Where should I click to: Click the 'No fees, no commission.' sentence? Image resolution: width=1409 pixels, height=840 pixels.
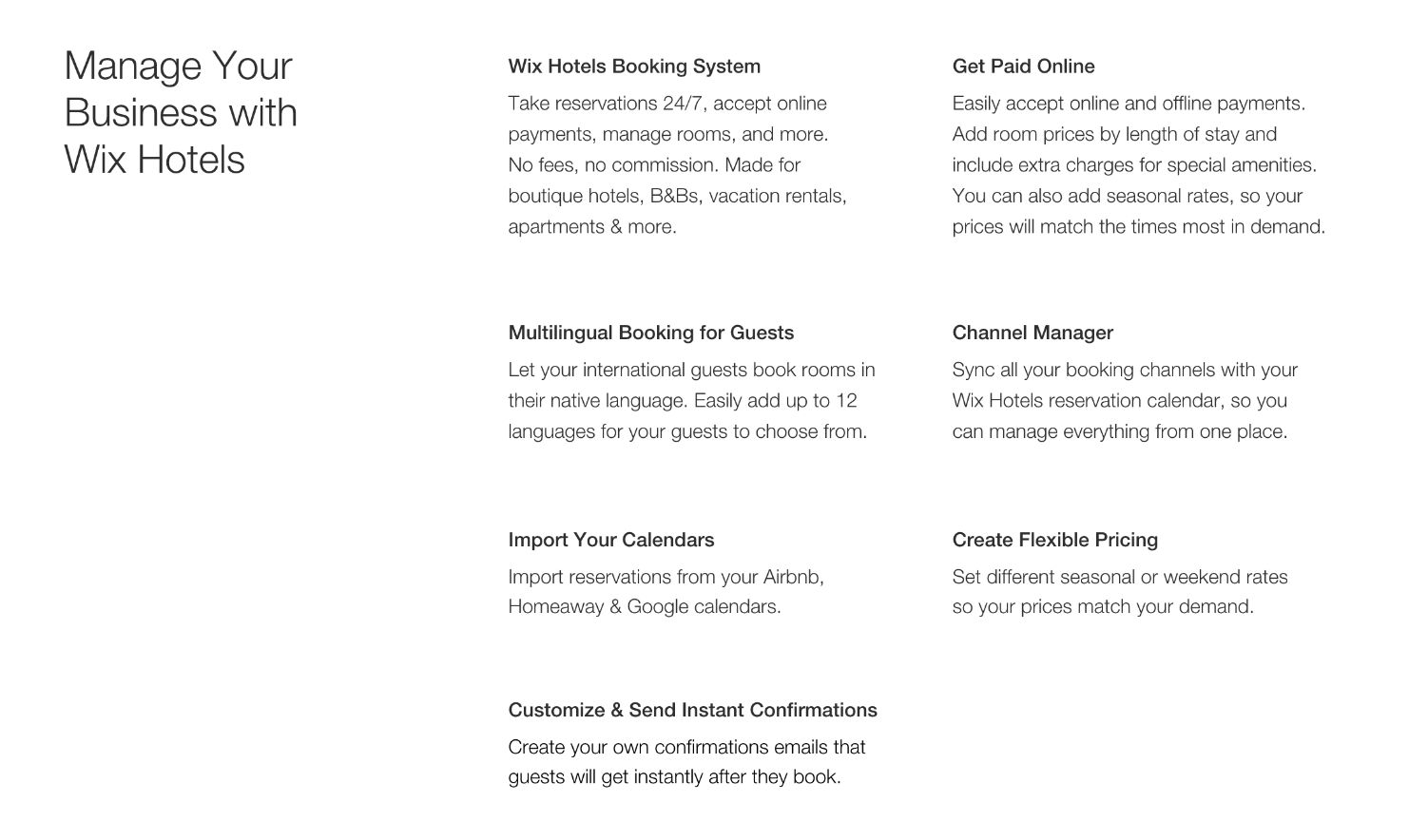coord(613,165)
